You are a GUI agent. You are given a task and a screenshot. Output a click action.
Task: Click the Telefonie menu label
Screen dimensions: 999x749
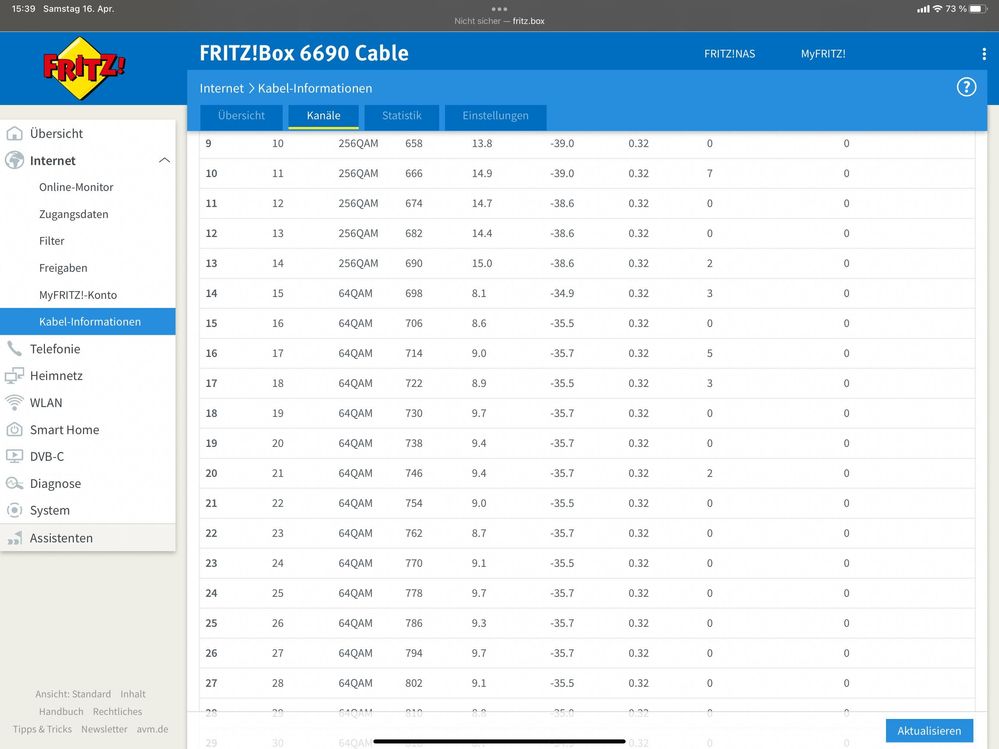pyautogui.click(x=55, y=349)
